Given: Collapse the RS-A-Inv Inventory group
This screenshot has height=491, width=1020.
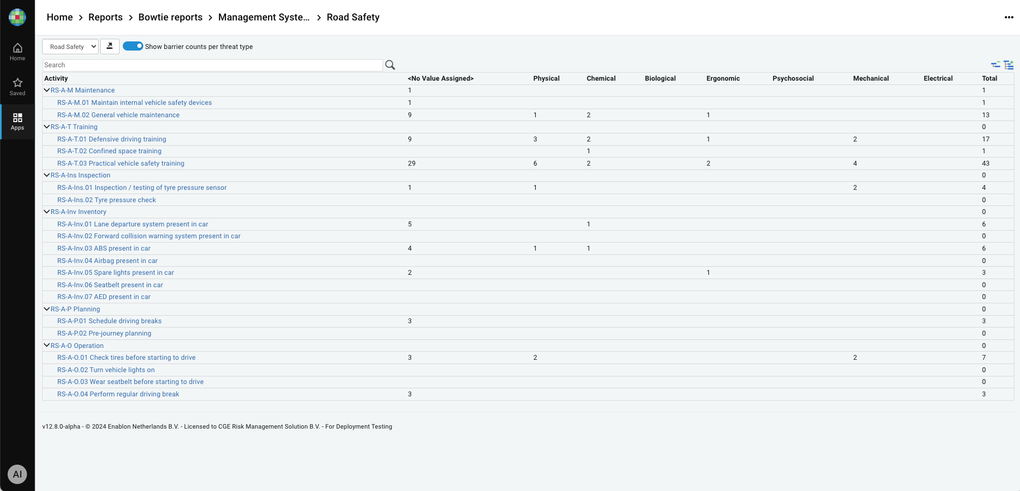Looking at the screenshot, I should 47,212.
